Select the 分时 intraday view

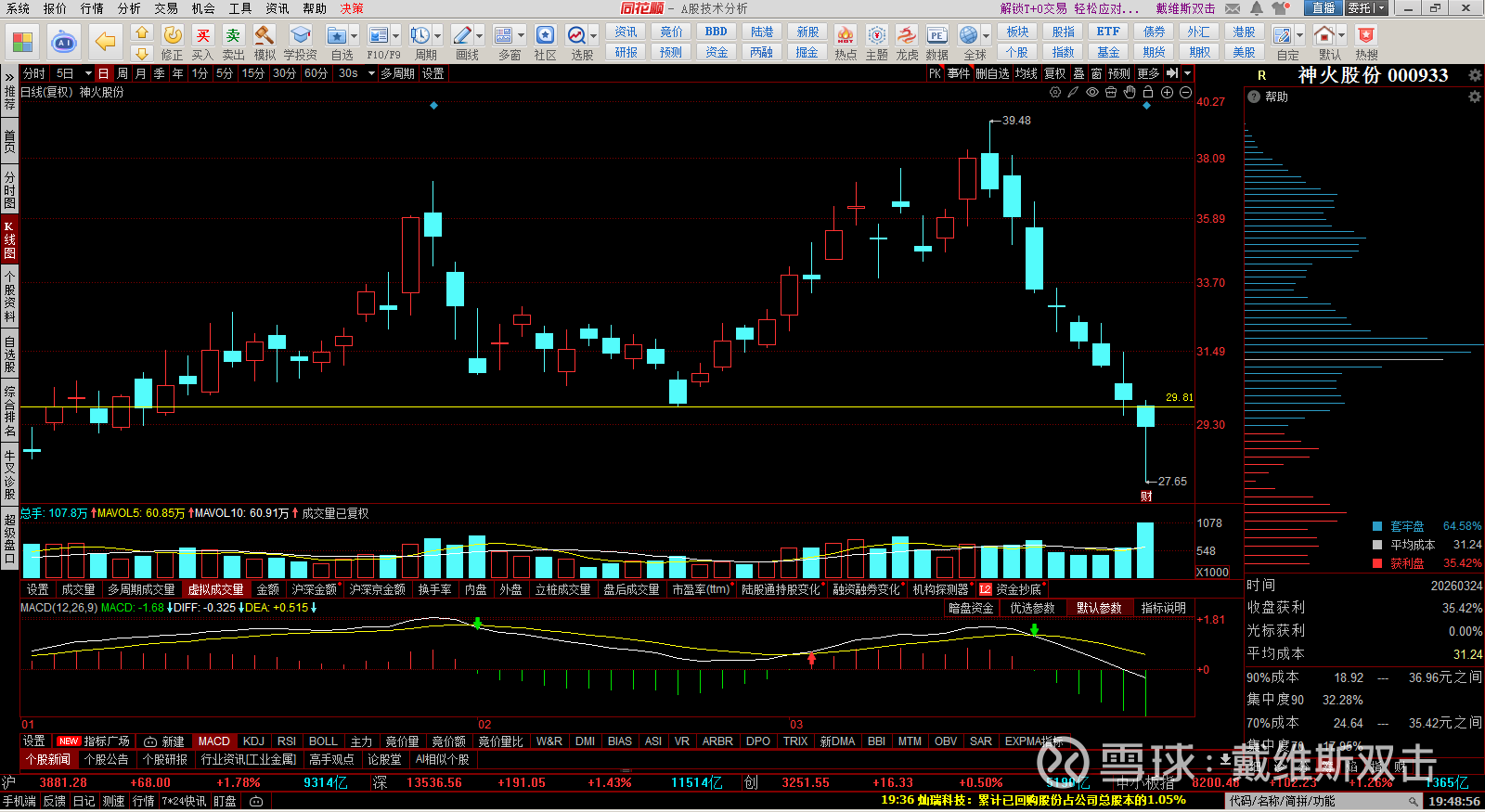coord(34,73)
